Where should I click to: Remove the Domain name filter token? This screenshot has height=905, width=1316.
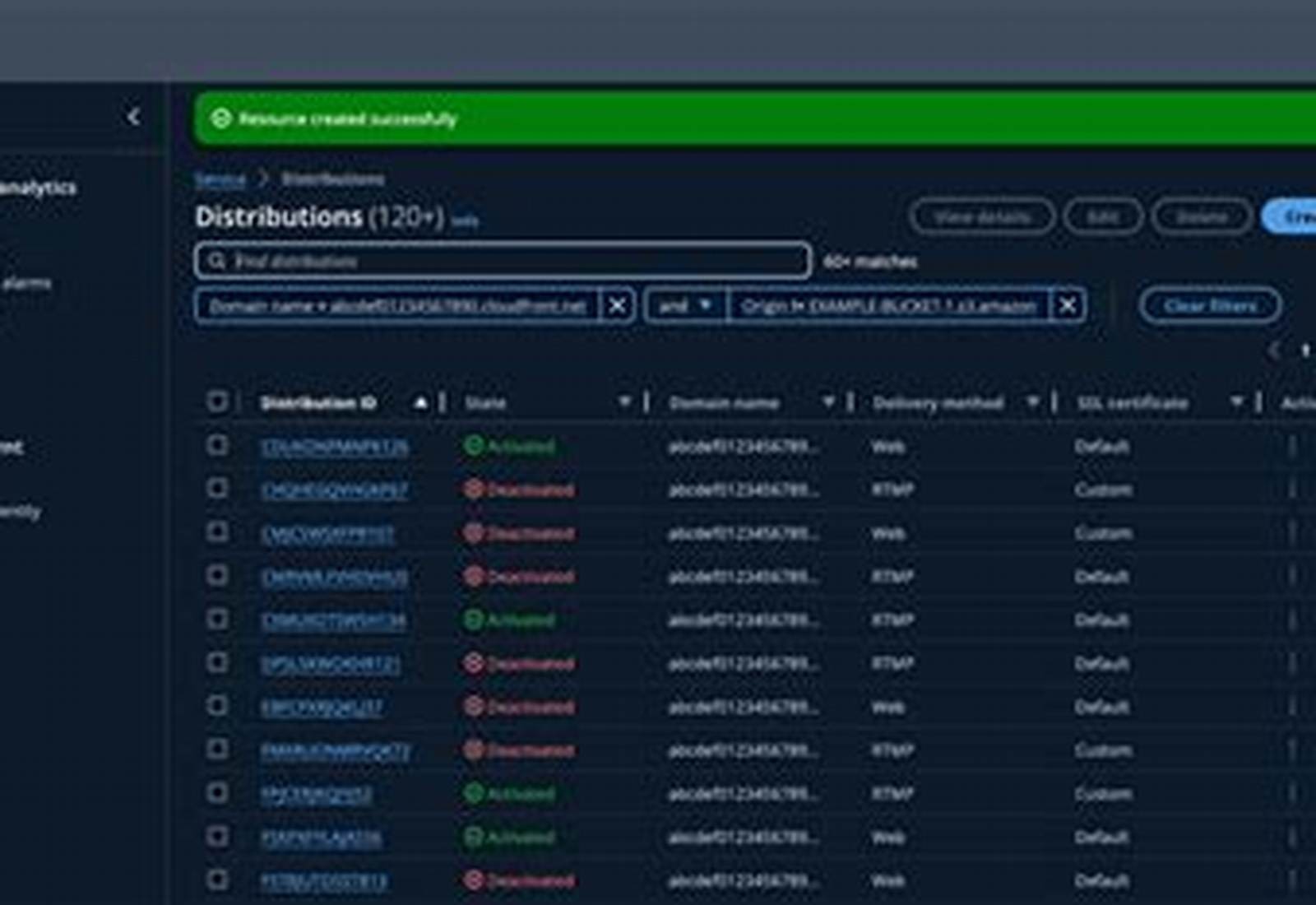tap(617, 306)
